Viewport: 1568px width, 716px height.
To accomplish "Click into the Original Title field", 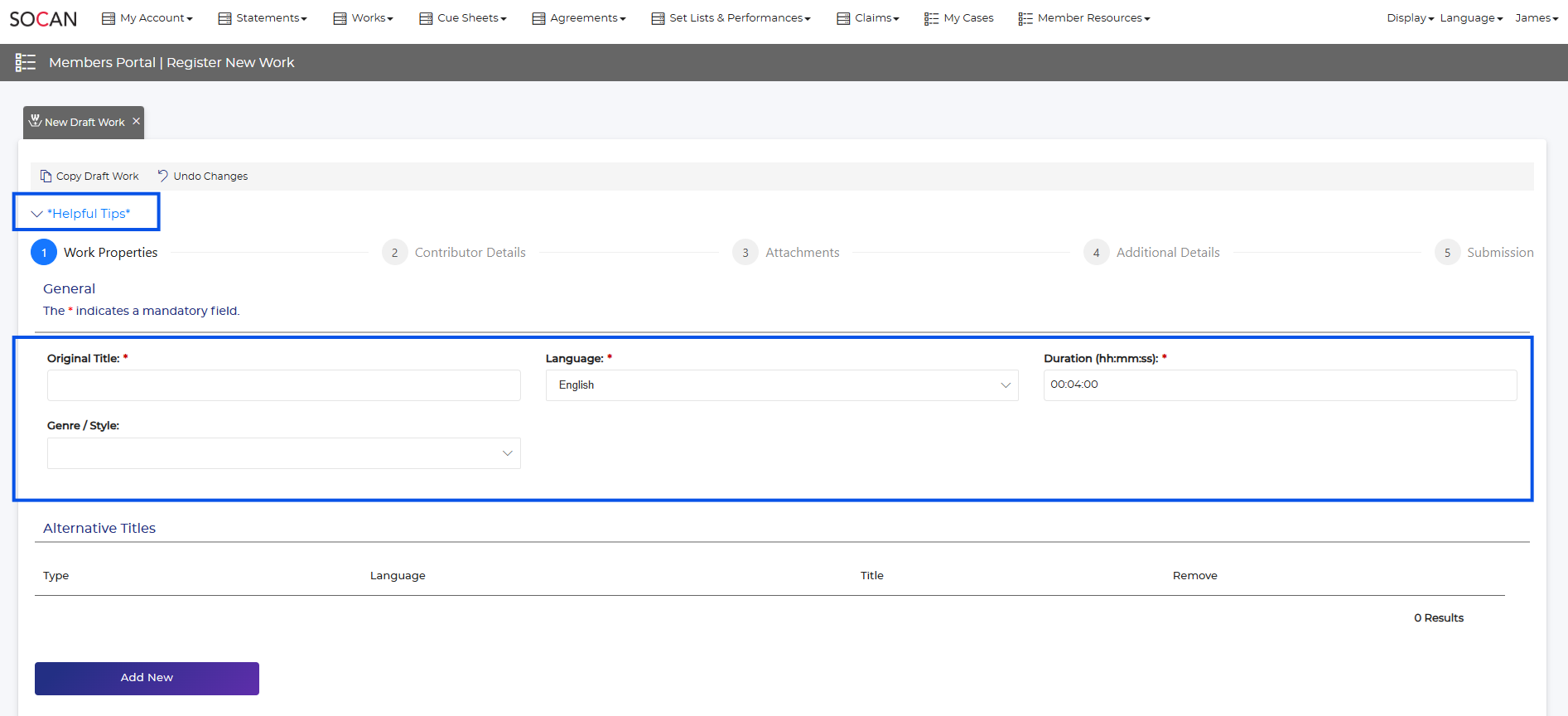I will coord(283,385).
